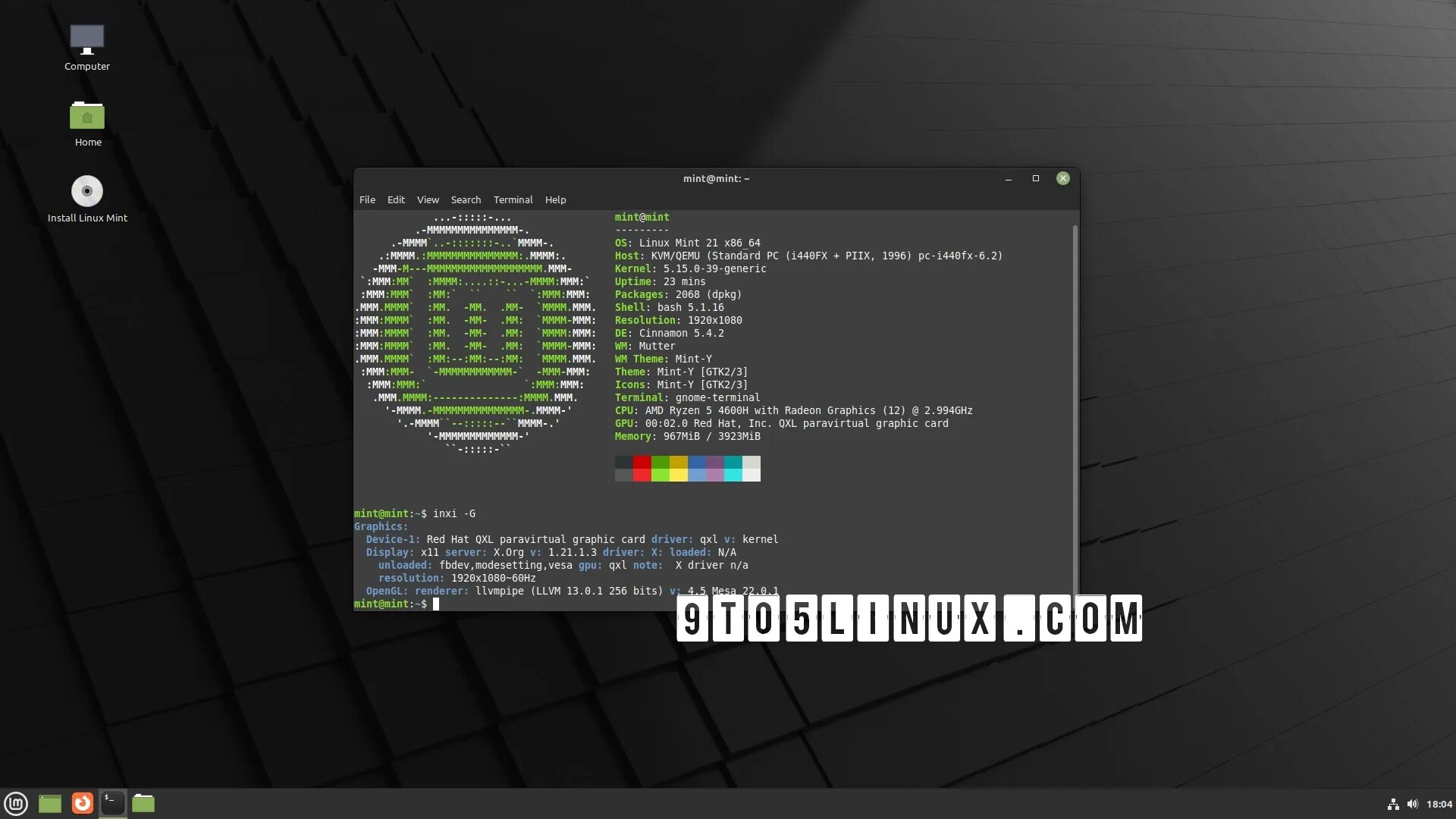Open the network connections tray icon

pos(1393,805)
